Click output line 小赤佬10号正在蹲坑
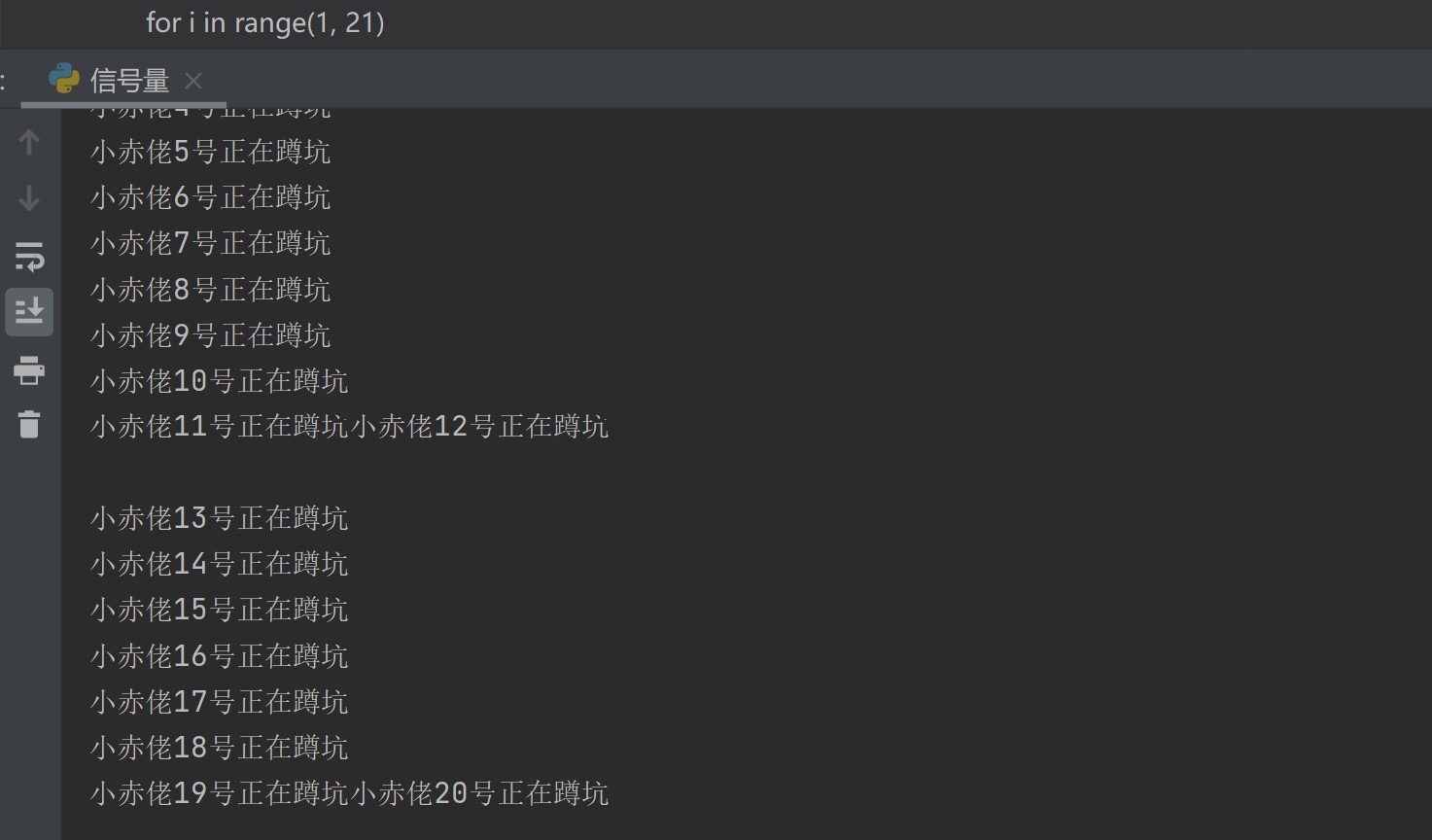 [219, 381]
